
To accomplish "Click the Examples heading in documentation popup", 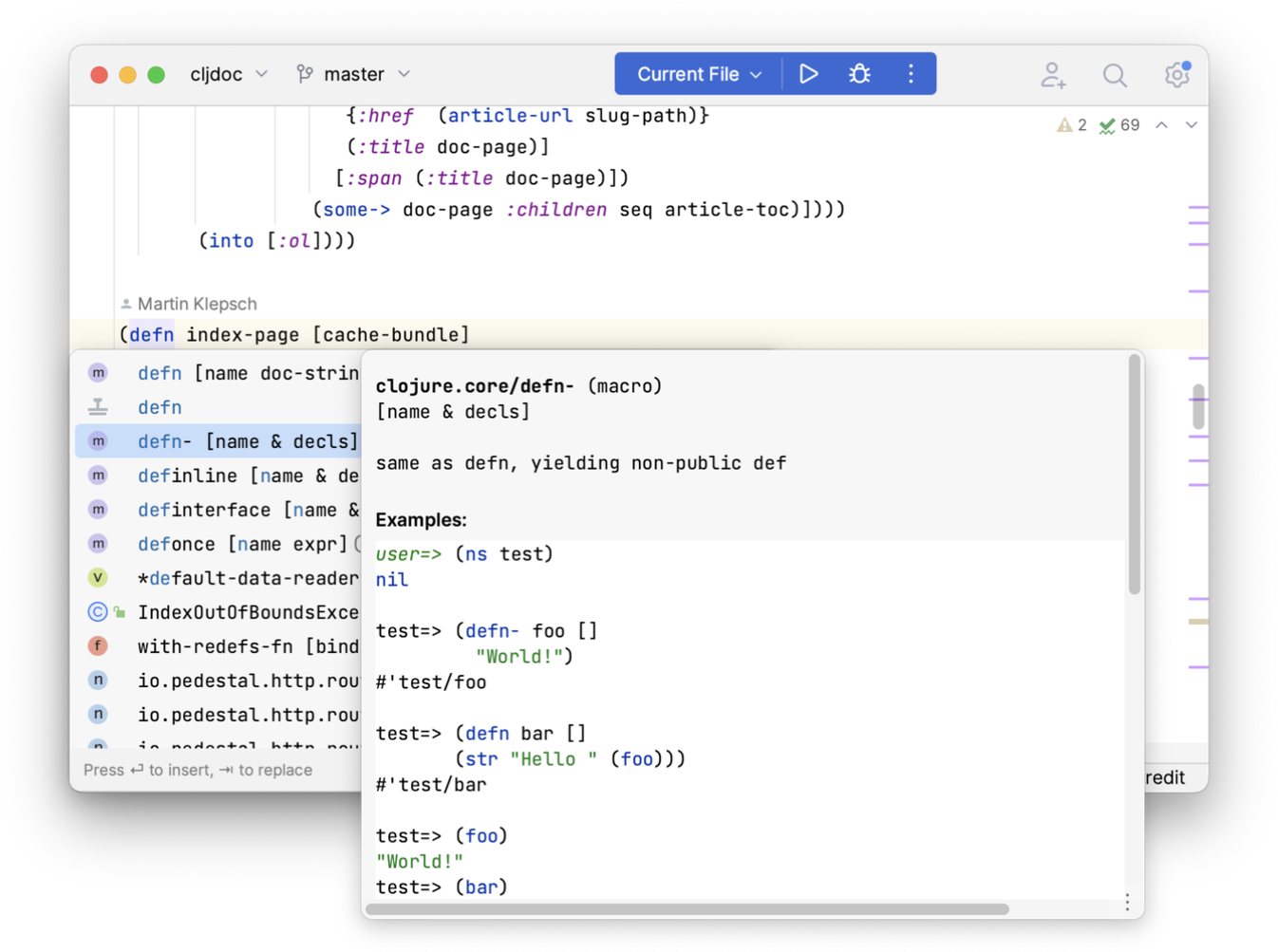I will point(421,520).
